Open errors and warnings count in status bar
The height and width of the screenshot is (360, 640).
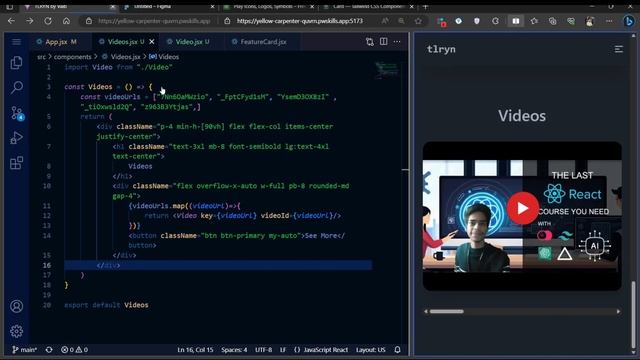tap(74, 350)
